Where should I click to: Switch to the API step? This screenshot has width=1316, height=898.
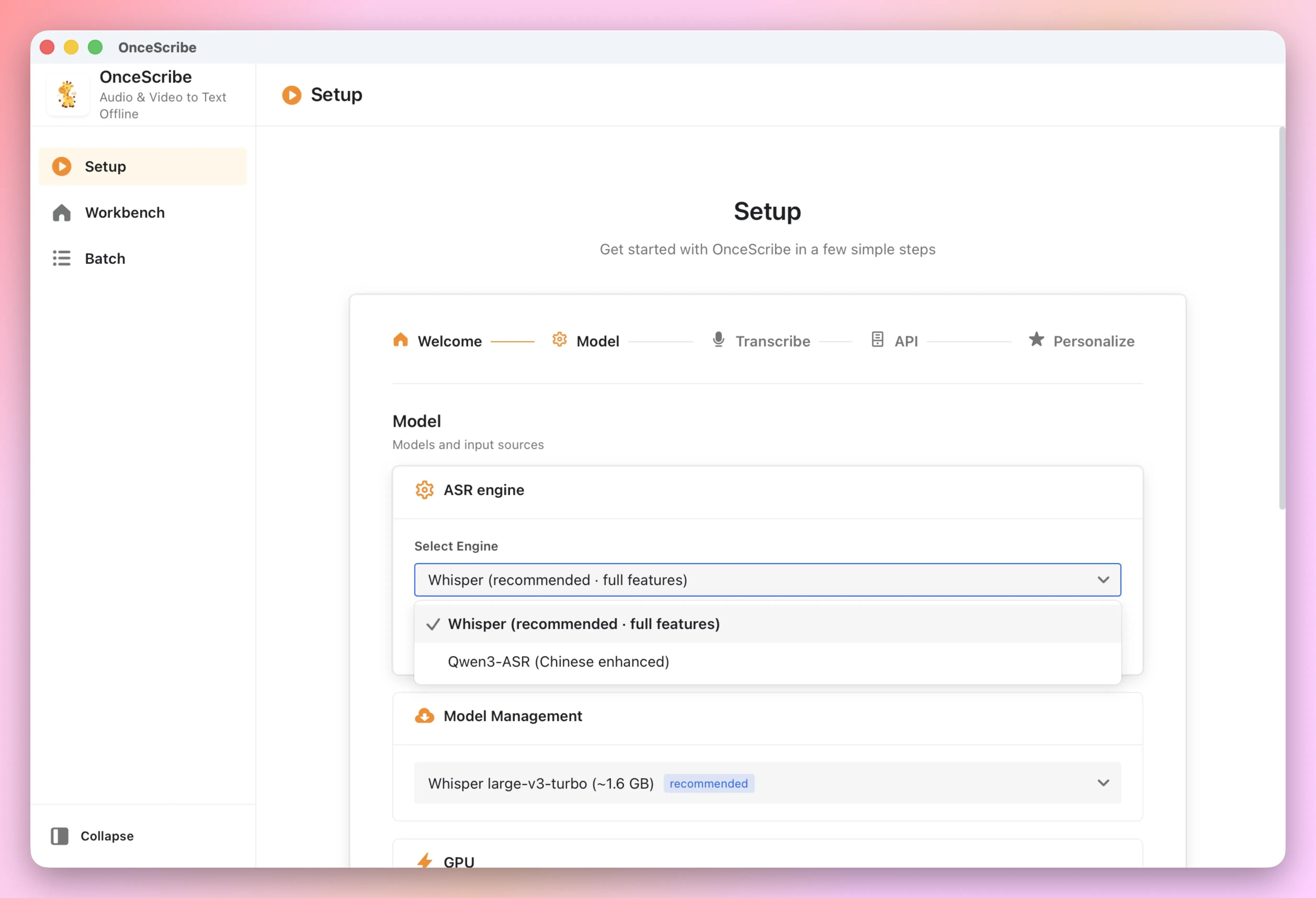894,341
